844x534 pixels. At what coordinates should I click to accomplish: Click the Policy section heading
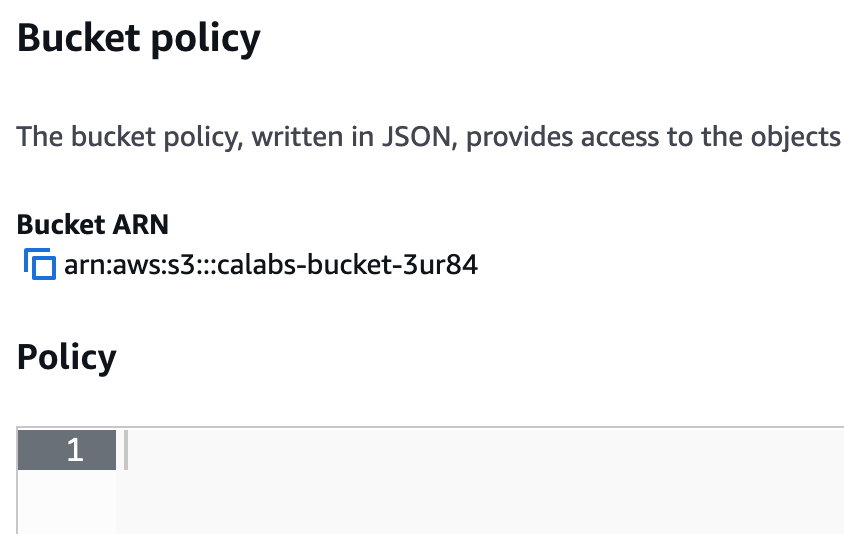[x=67, y=357]
